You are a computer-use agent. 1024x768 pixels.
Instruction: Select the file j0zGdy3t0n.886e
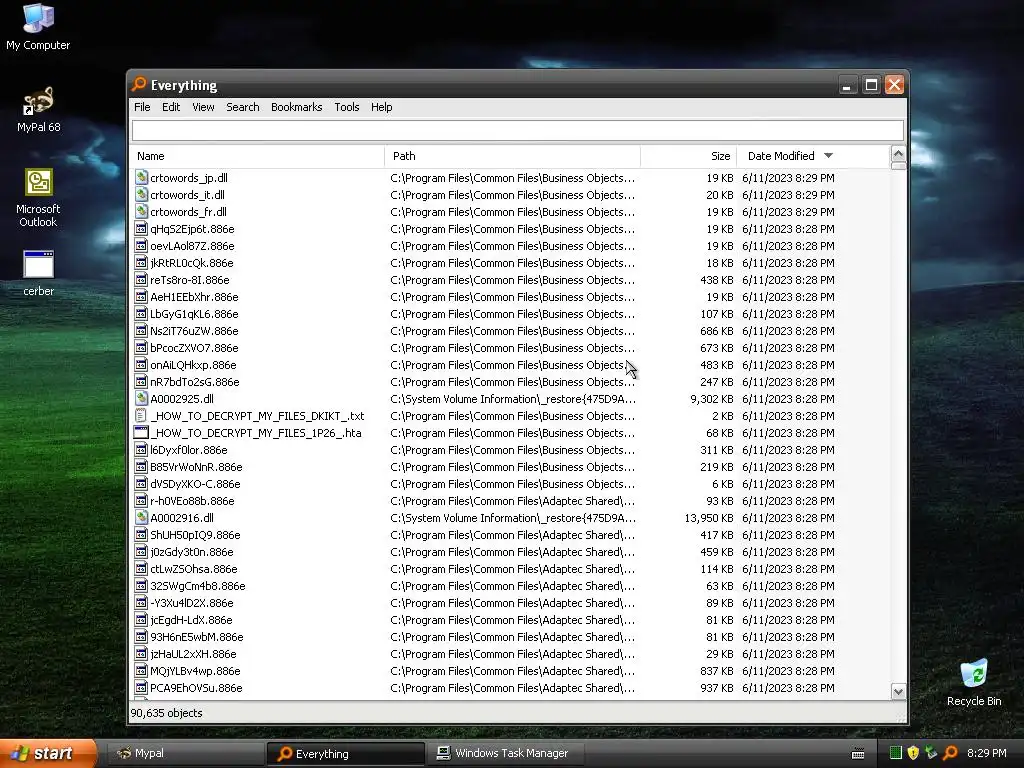click(x=191, y=551)
